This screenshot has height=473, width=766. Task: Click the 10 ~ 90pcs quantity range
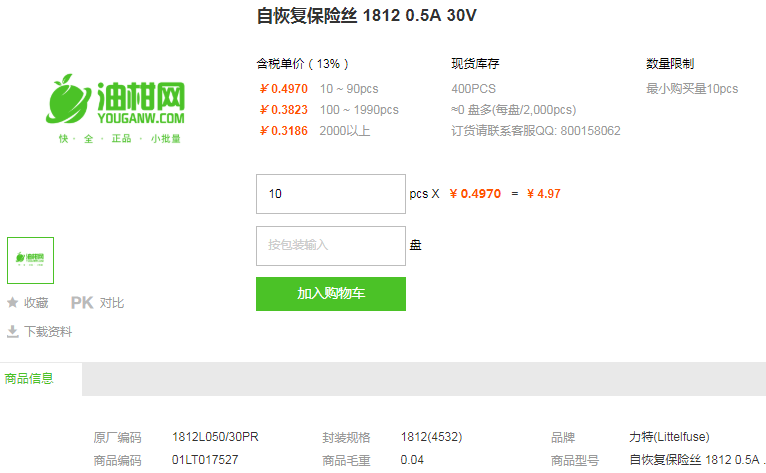coord(349,89)
